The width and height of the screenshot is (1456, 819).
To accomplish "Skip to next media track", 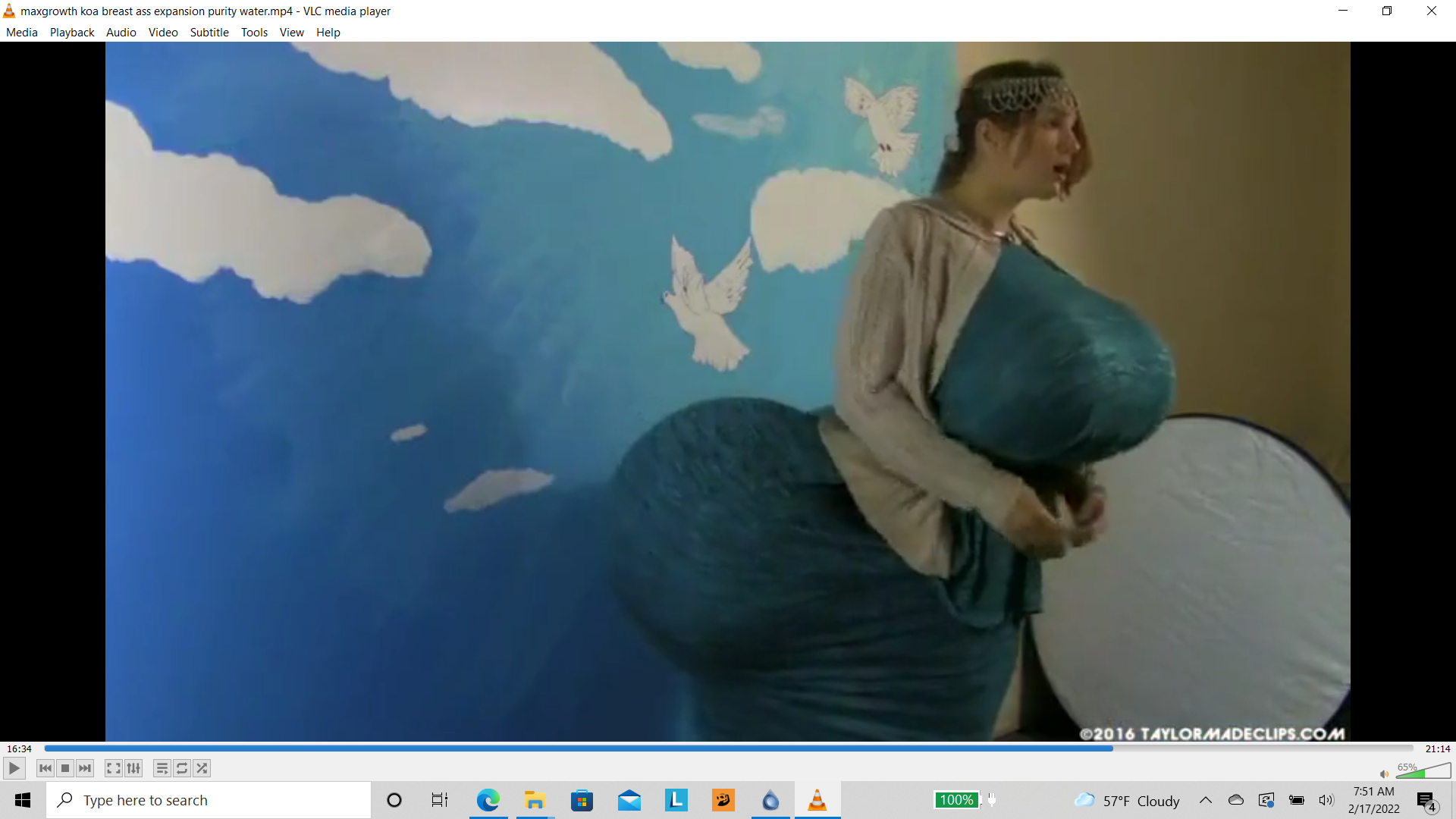I will (85, 768).
